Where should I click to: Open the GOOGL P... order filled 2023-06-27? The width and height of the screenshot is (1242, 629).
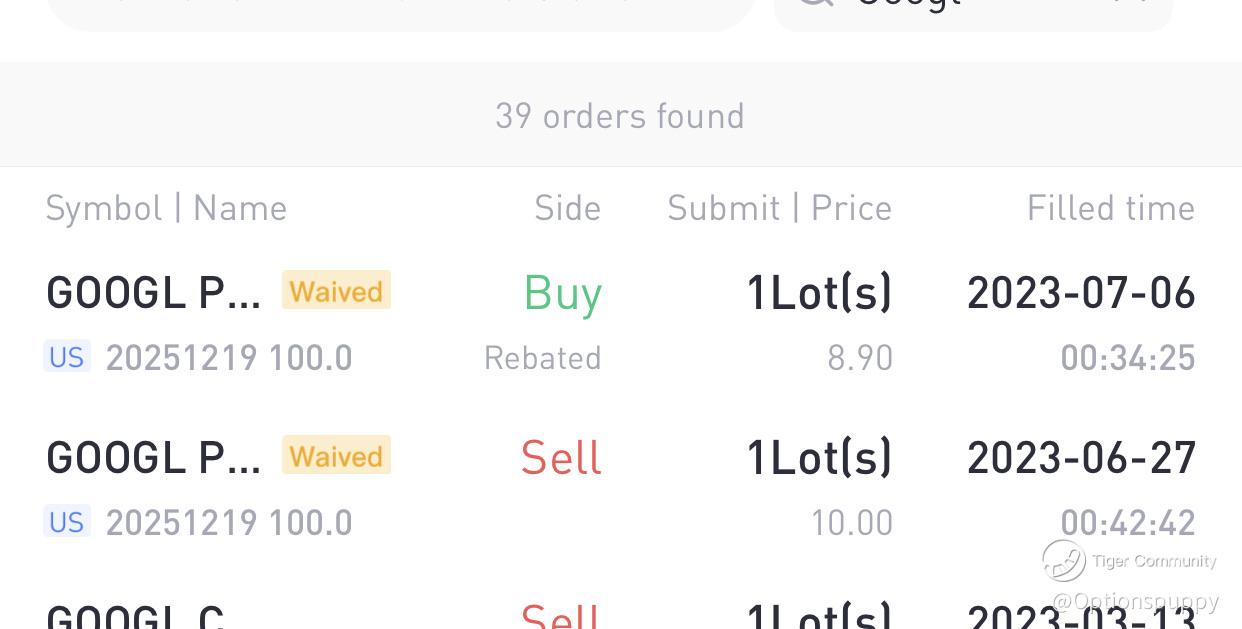153,458
